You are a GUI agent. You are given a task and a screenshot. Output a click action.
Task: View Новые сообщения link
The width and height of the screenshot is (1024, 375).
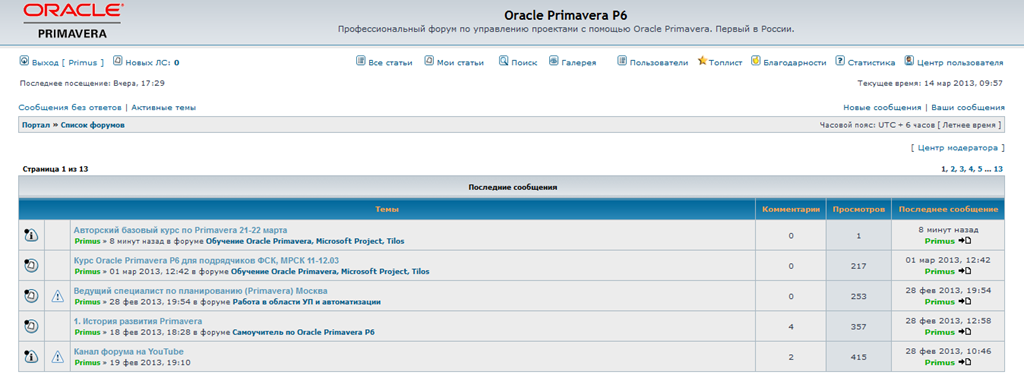point(882,107)
